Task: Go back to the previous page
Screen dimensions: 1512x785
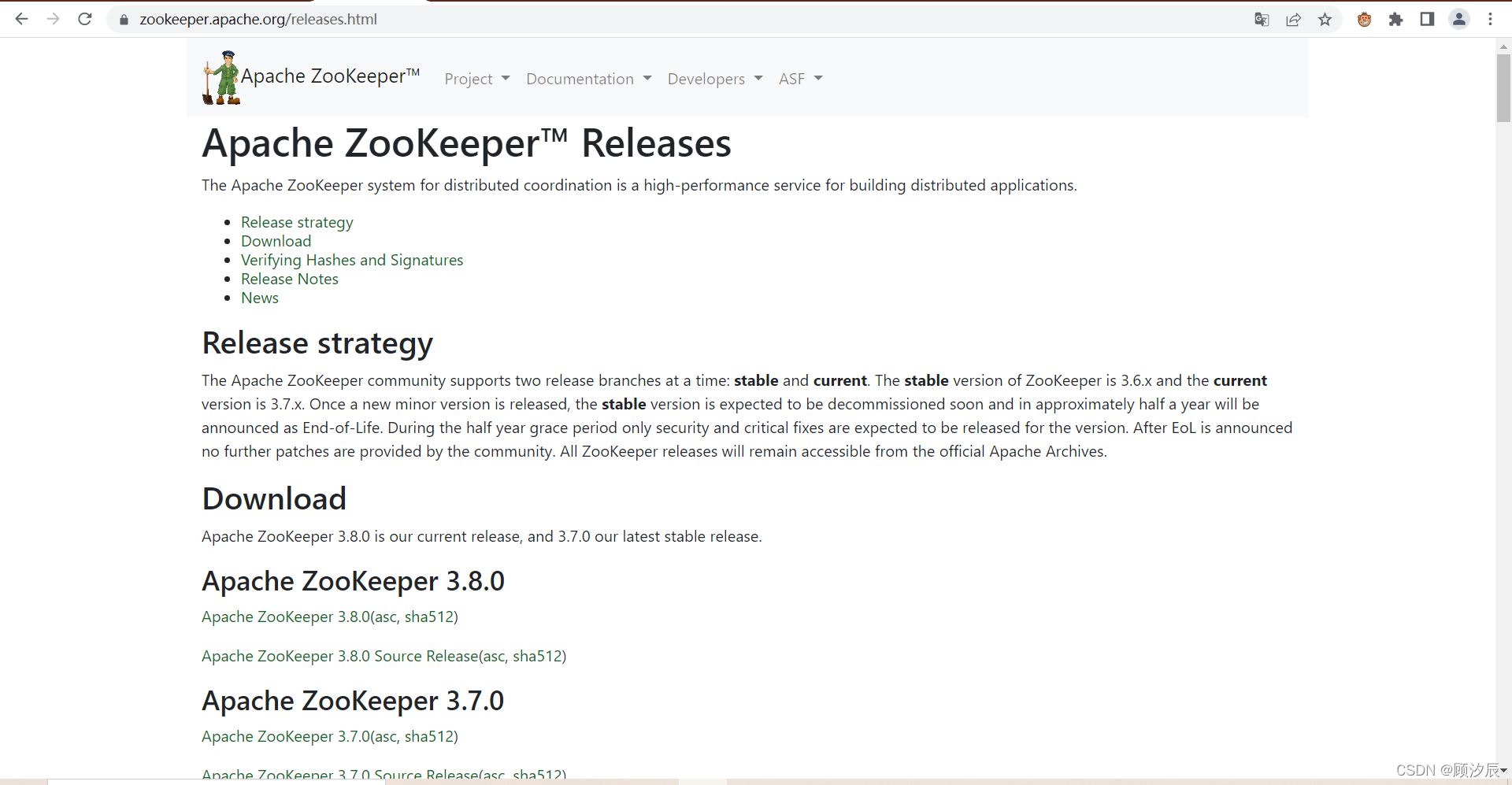Action: (22, 19)
